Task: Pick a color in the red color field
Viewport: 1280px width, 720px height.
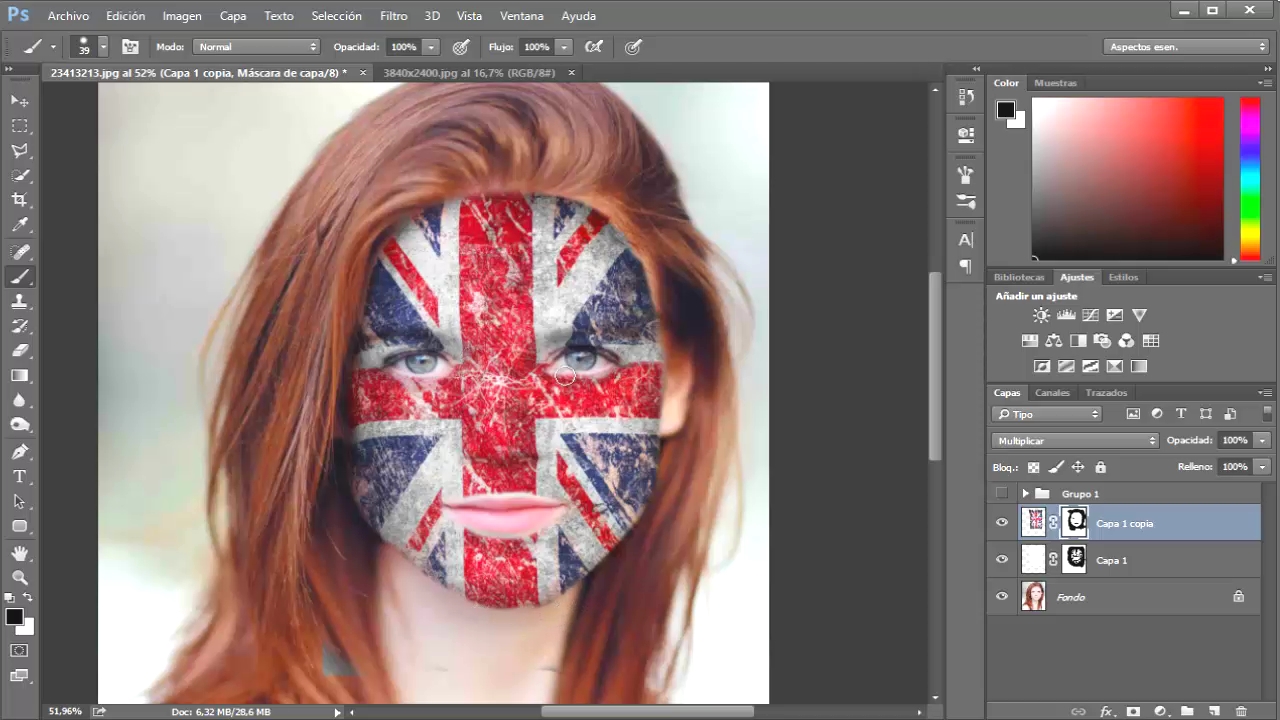Action: click(1128, 179)
